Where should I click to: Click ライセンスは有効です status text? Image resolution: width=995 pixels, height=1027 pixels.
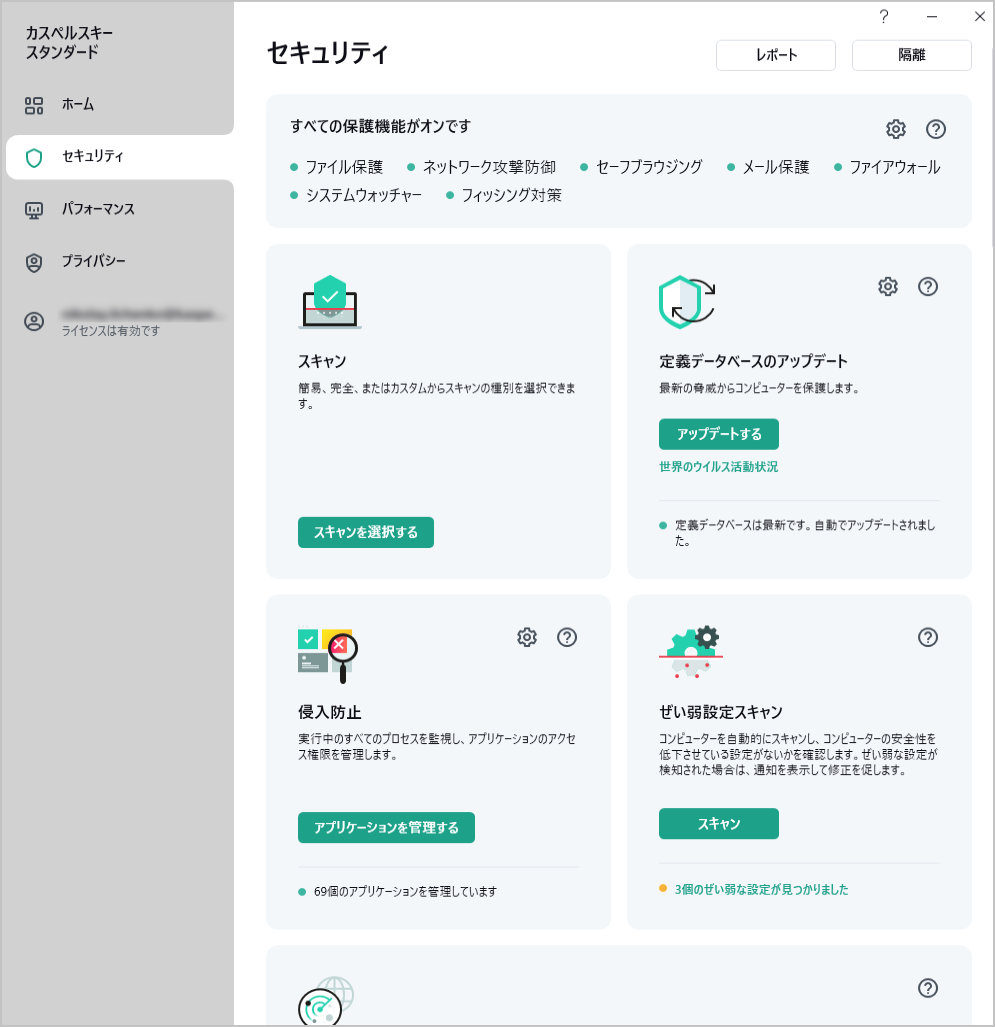111,331
